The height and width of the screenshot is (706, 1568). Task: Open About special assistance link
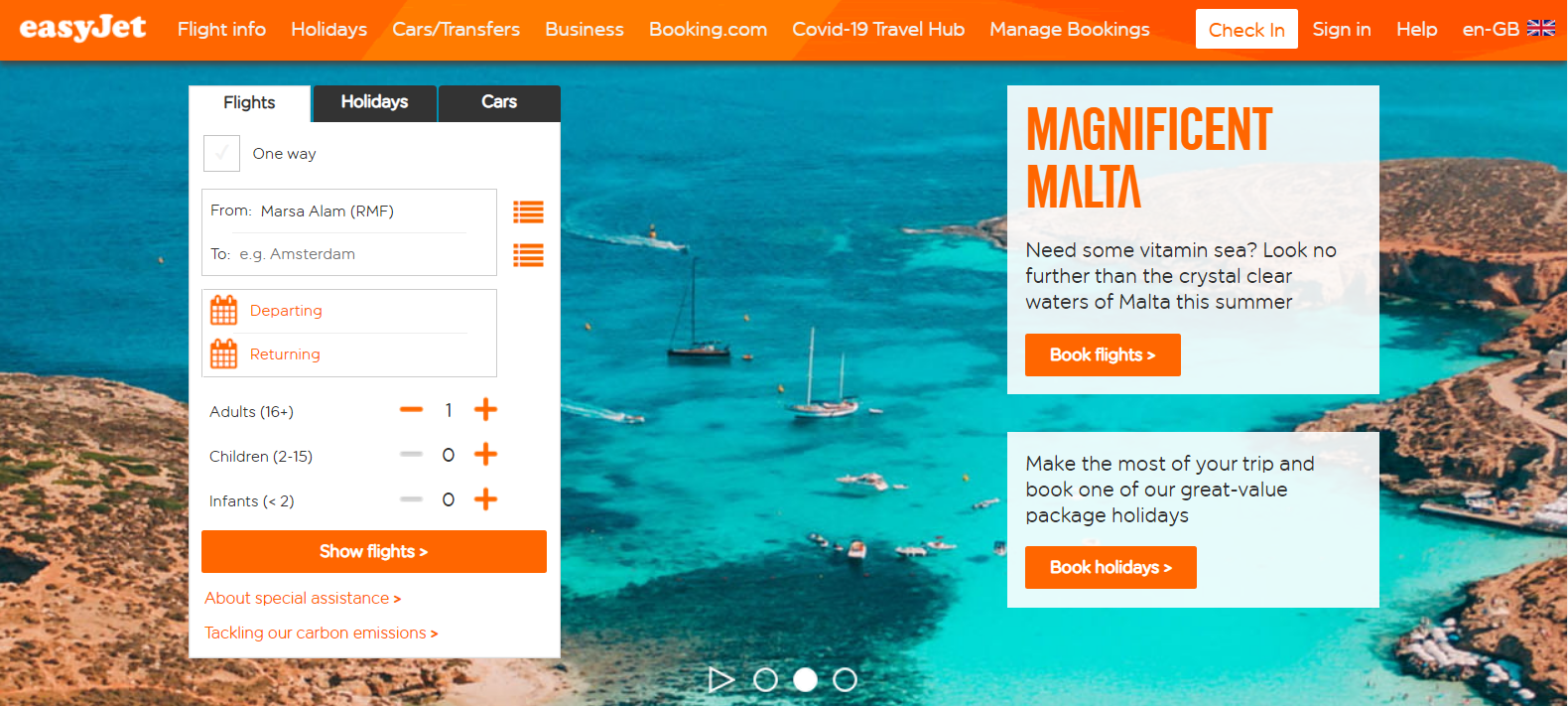303,598
